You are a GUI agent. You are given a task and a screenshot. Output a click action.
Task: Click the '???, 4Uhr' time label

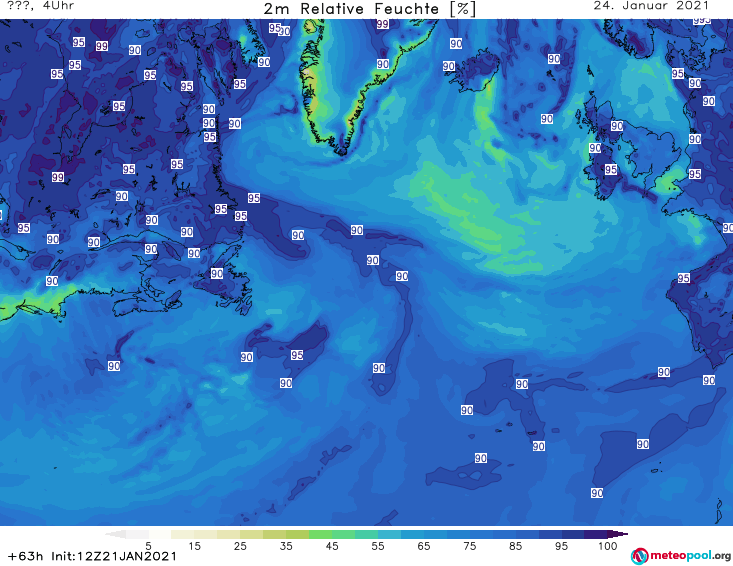point(40,6)
